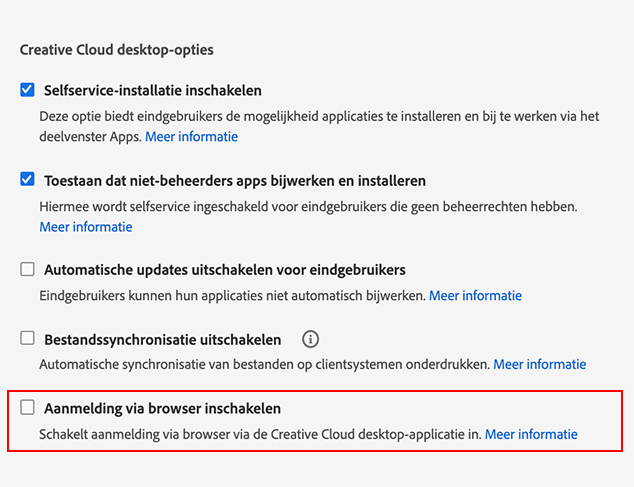Viewport: 634px width, 487px height.
Task: Check the Aanmelding via browser inschakelen box
Action: click(x=28, y=408)
